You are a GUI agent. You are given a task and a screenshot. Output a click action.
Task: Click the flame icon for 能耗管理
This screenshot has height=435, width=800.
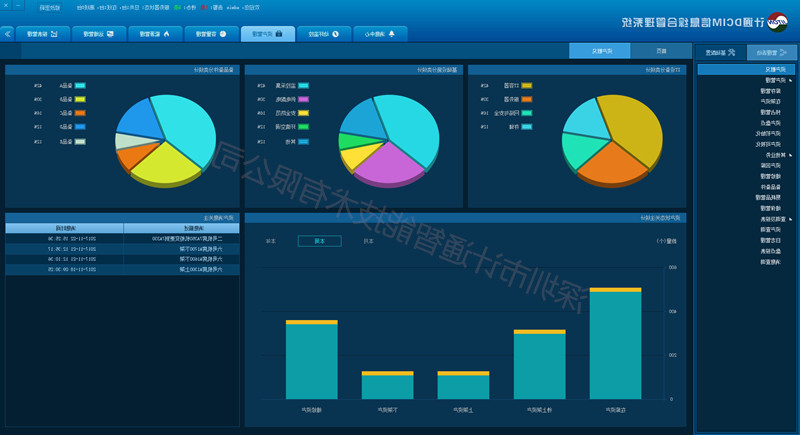coord(167,33)
